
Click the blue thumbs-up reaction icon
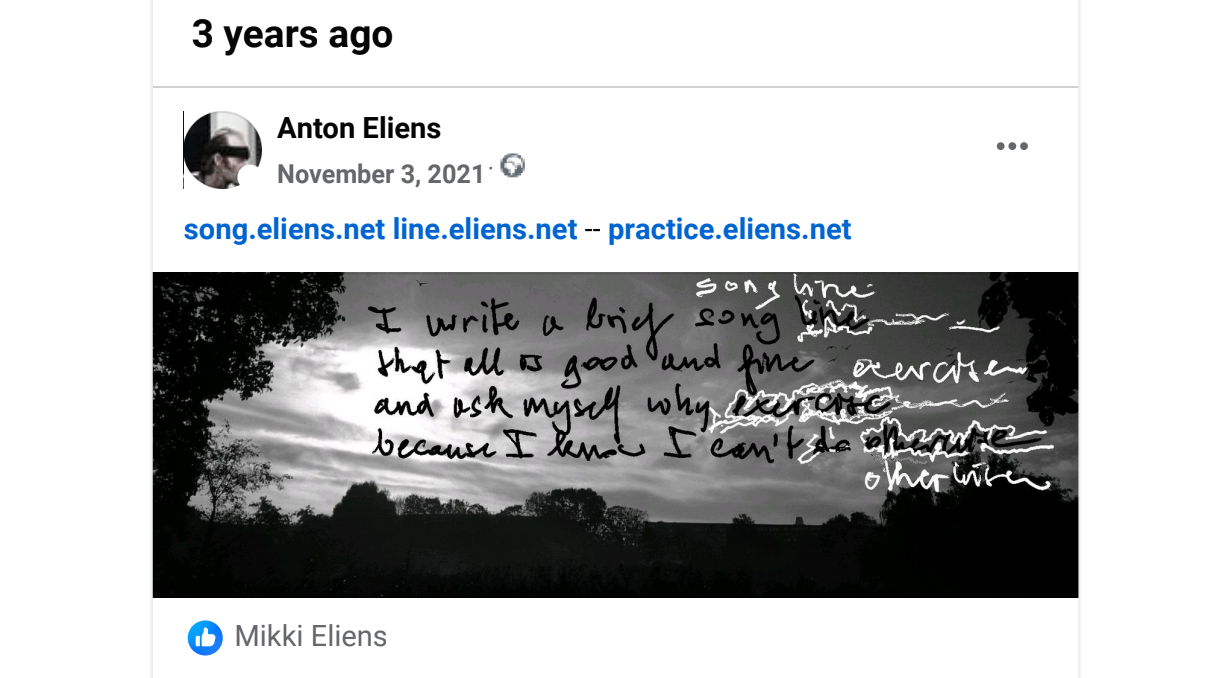coord(205,637)
